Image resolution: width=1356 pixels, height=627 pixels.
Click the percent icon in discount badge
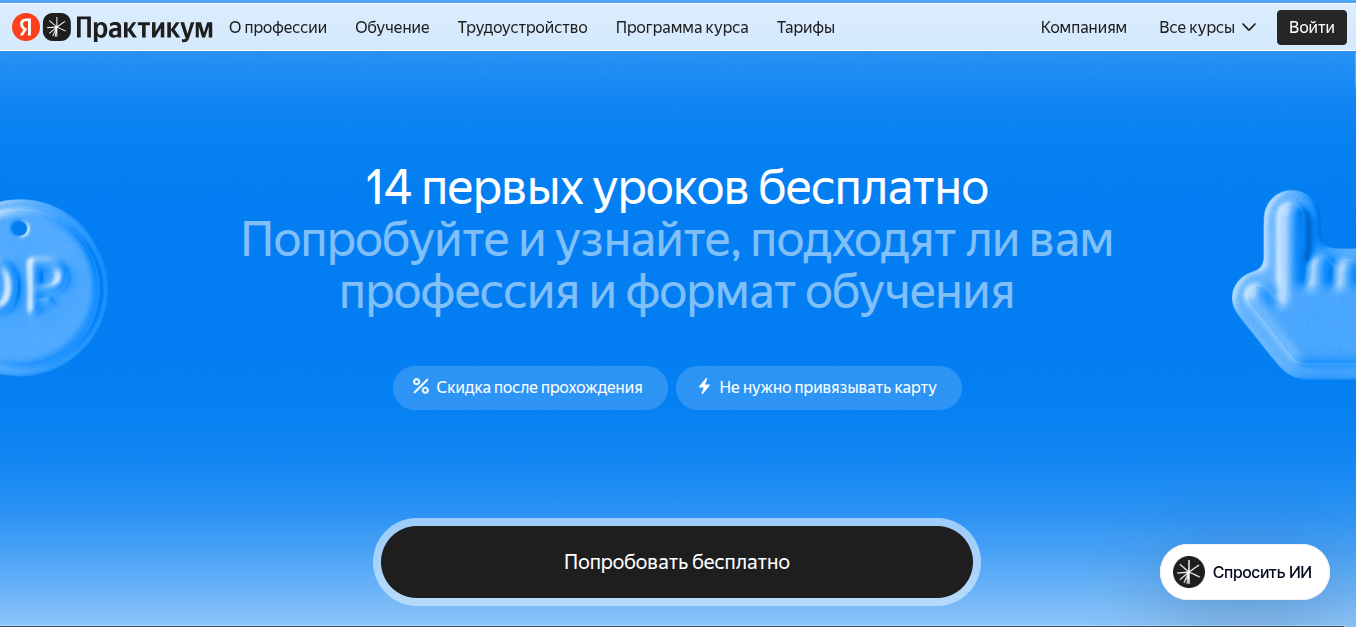[x=421, y=387]
